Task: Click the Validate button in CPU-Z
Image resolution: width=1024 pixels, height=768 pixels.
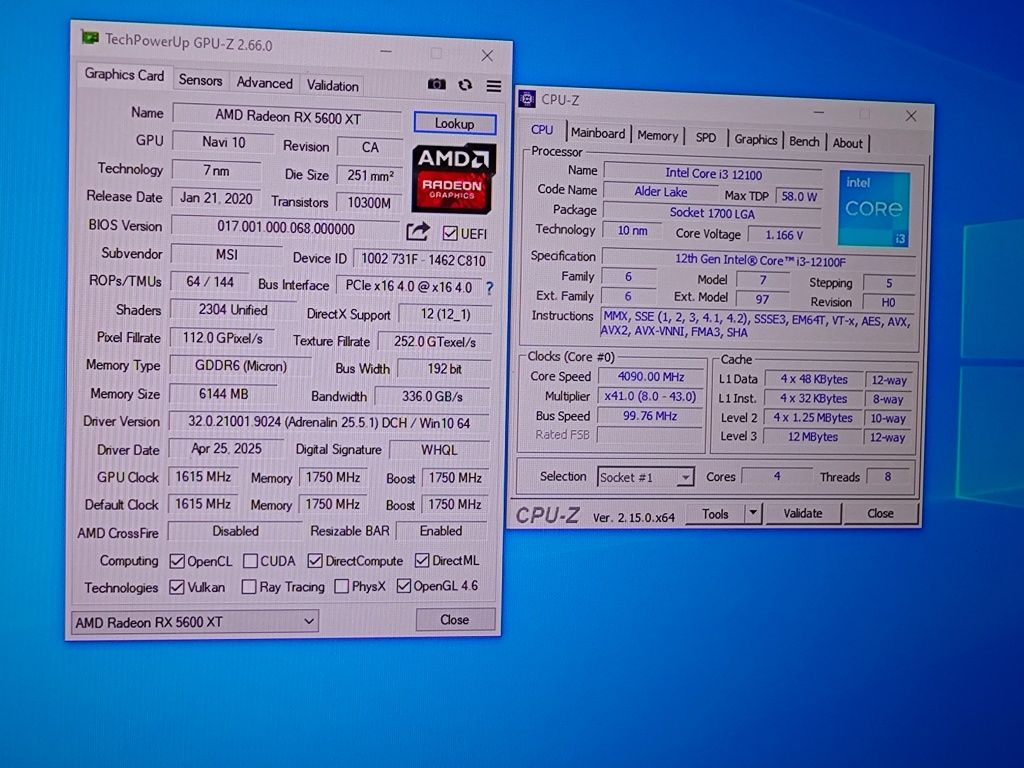Action: click(x=803, y=513)
